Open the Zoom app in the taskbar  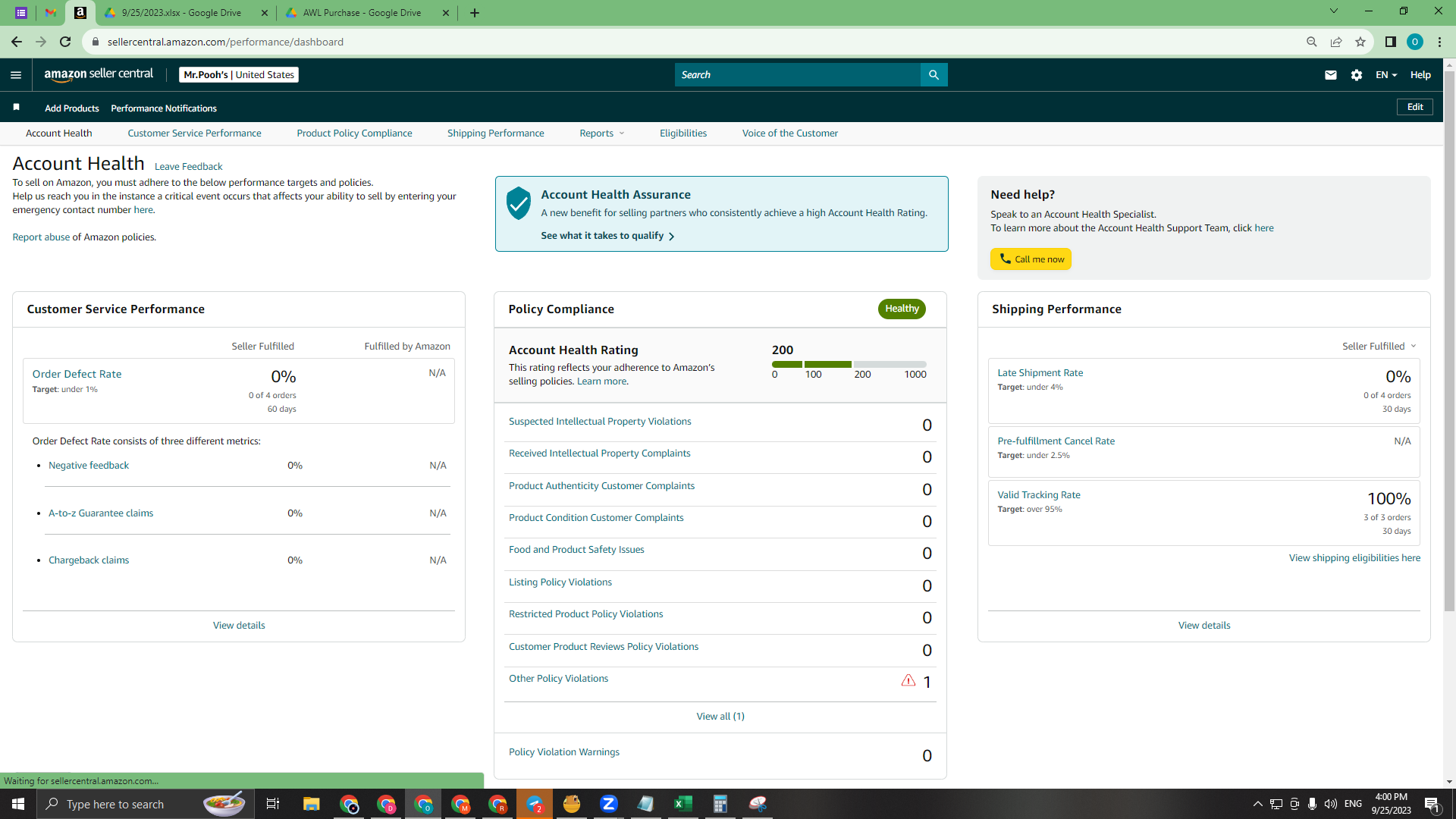609,804
